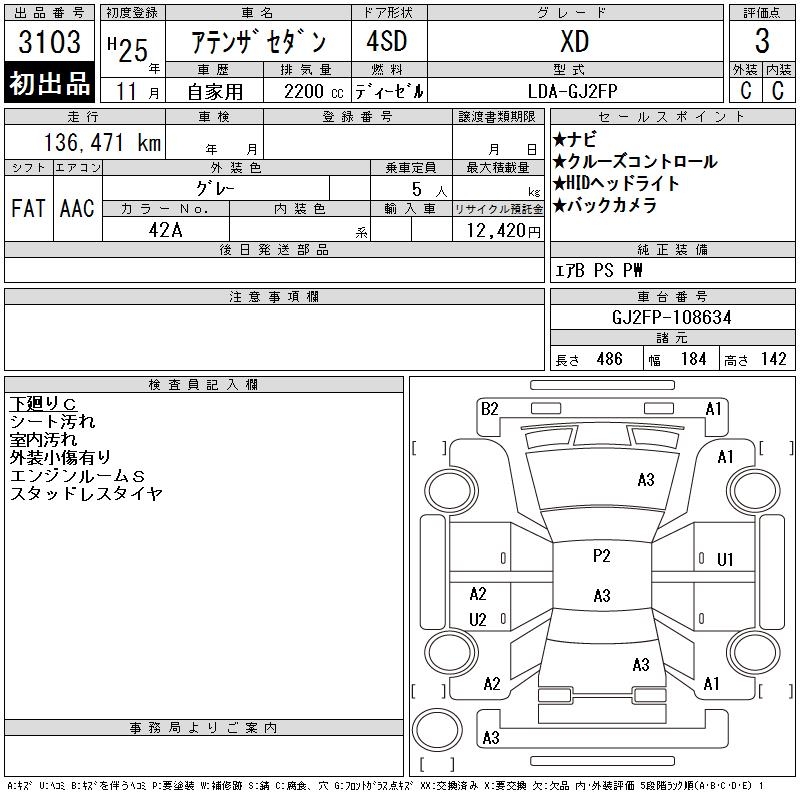Viewport: 800px width, 800px height.
Task: Select the A3 mark on the hood
Action: pos(646,480)
